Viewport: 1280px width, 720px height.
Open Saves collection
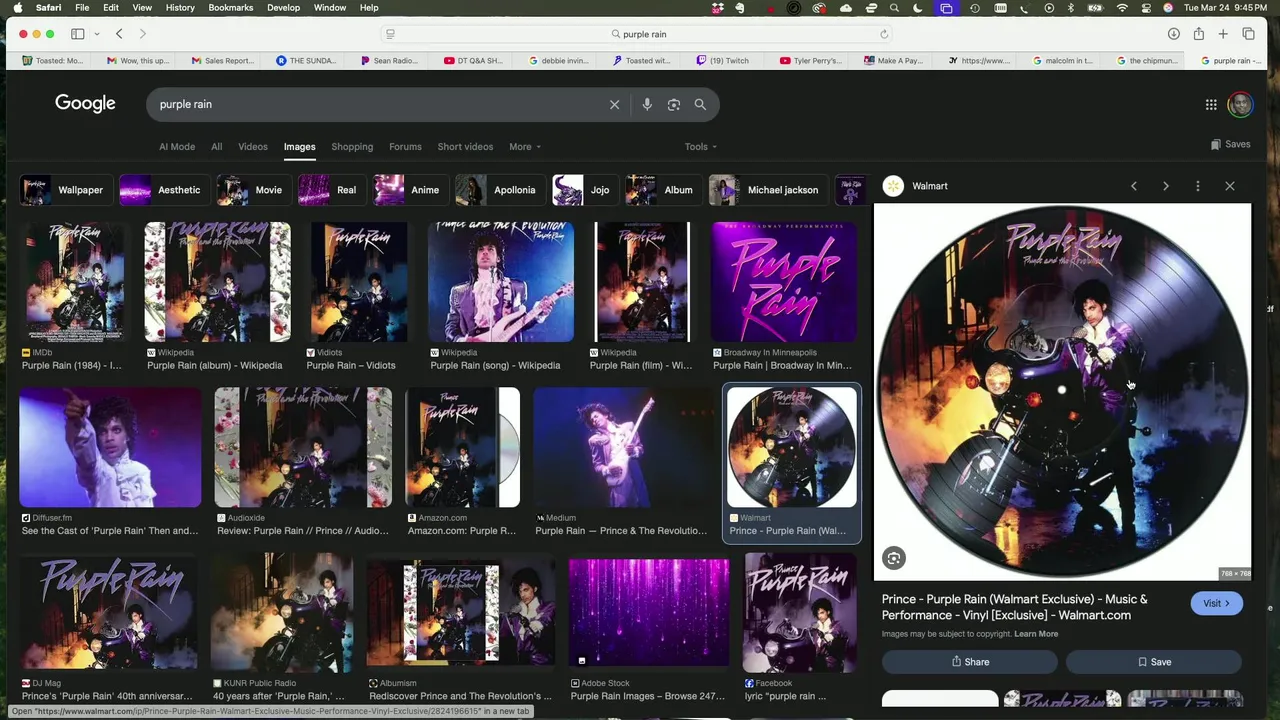pyautogui.click(x=1230, y=144)
